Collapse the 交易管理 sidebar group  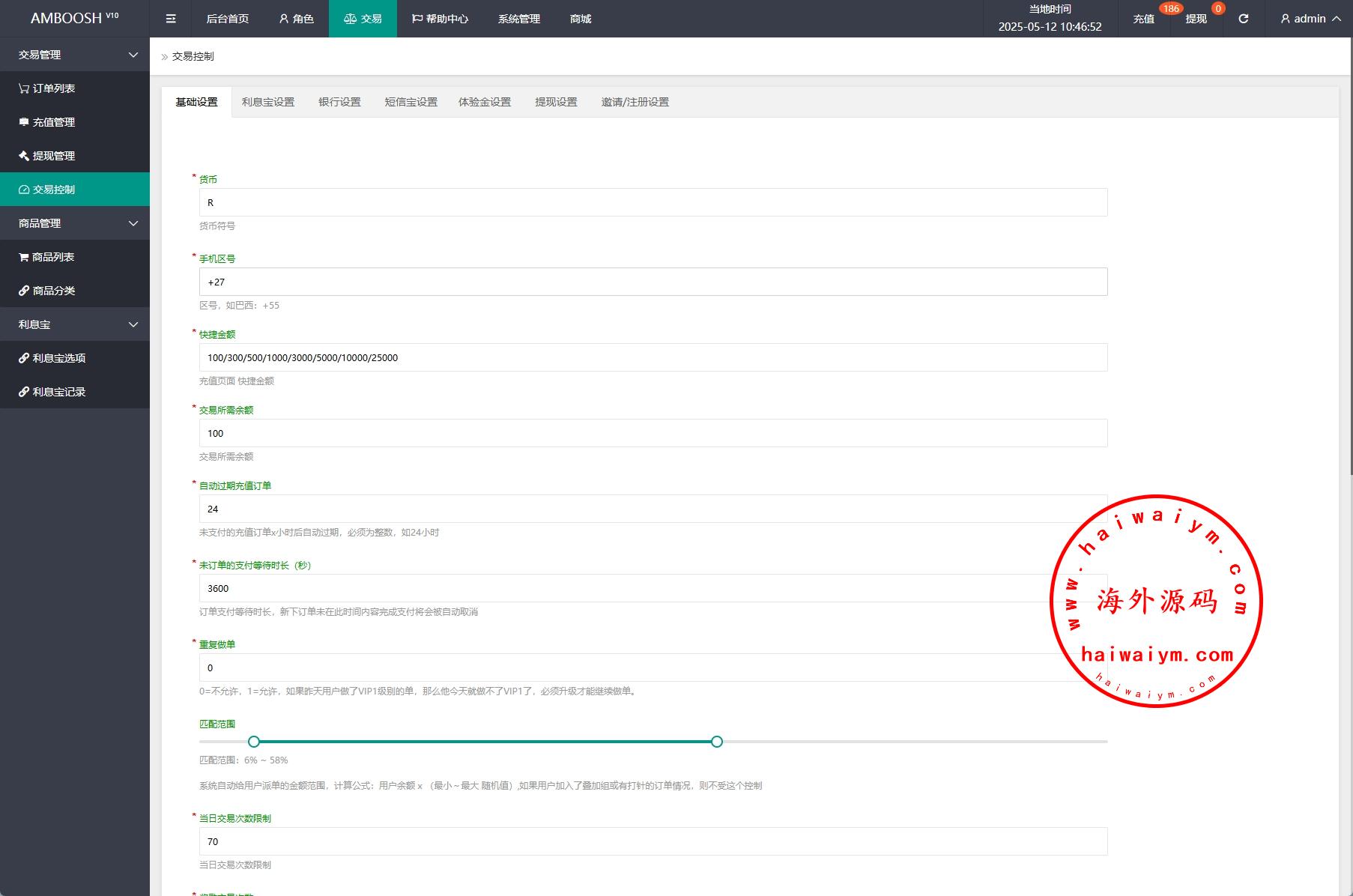point(75,55)
